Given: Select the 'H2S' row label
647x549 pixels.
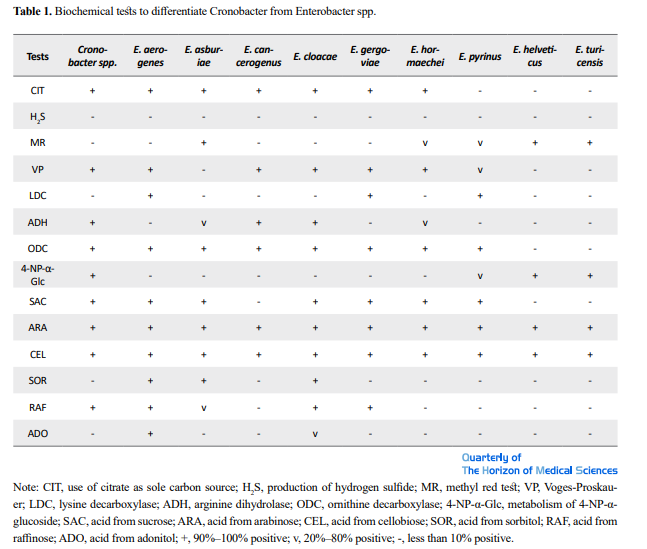Looking at the screenshot, I should coord(38,117).
